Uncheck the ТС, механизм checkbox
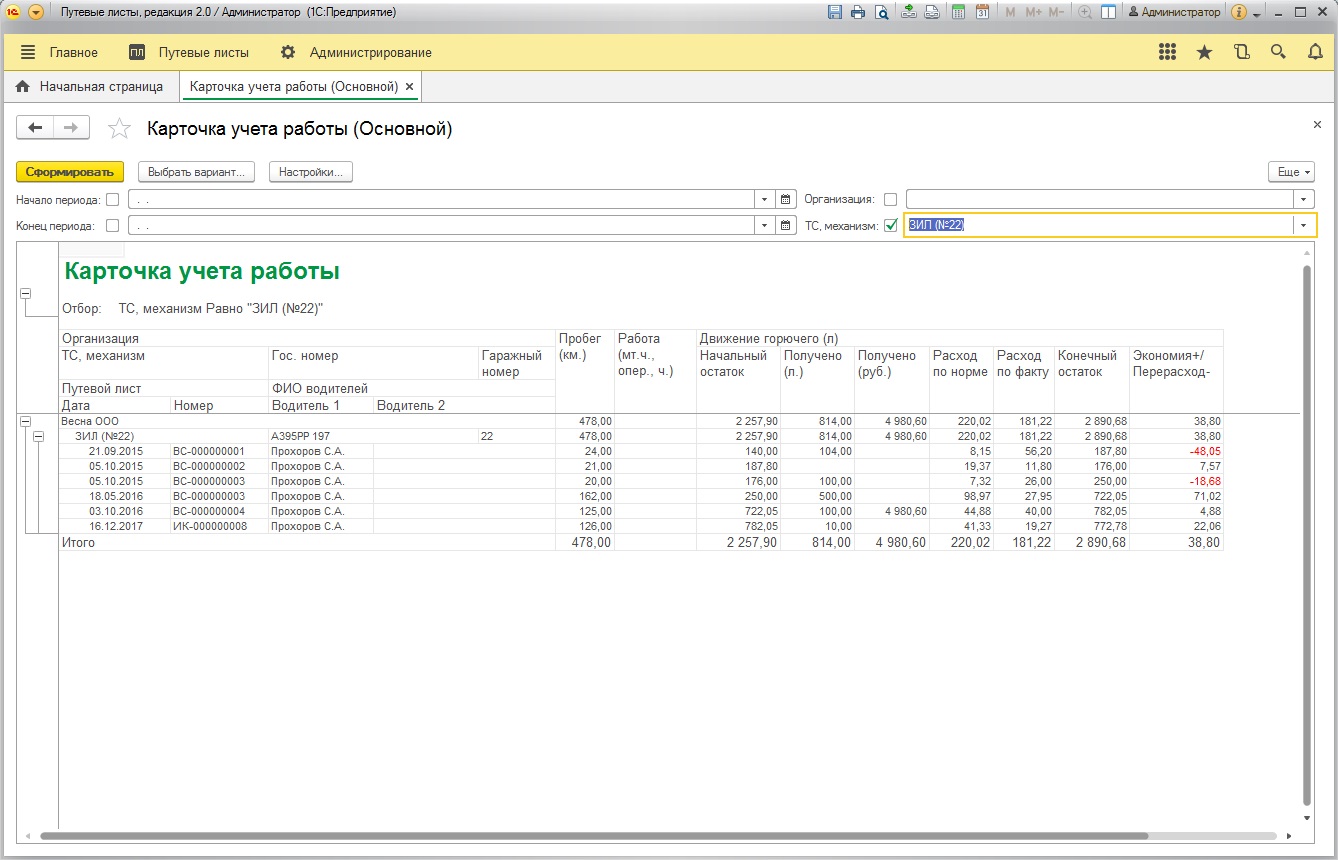The image size is (1338, 860). pos(891,226)
